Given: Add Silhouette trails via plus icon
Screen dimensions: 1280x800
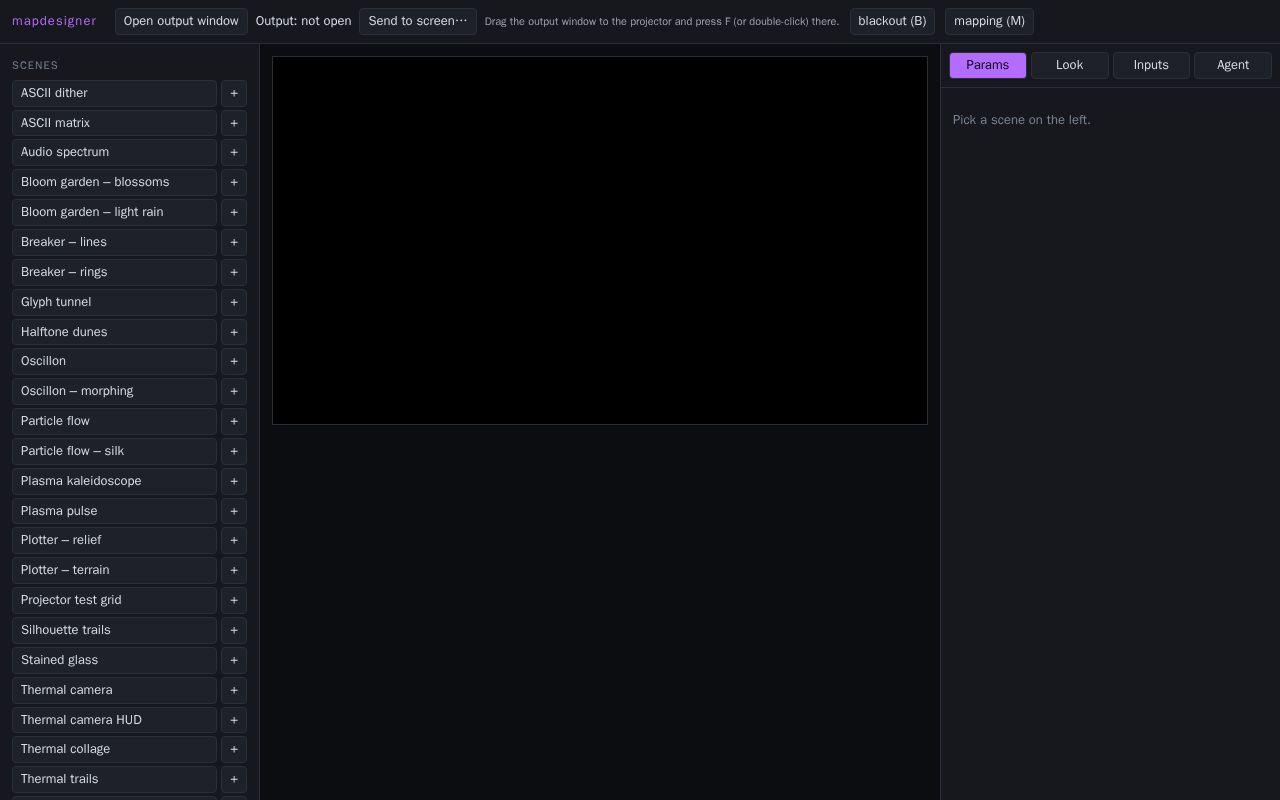Looking at the screenshot, I should [234, 630].
